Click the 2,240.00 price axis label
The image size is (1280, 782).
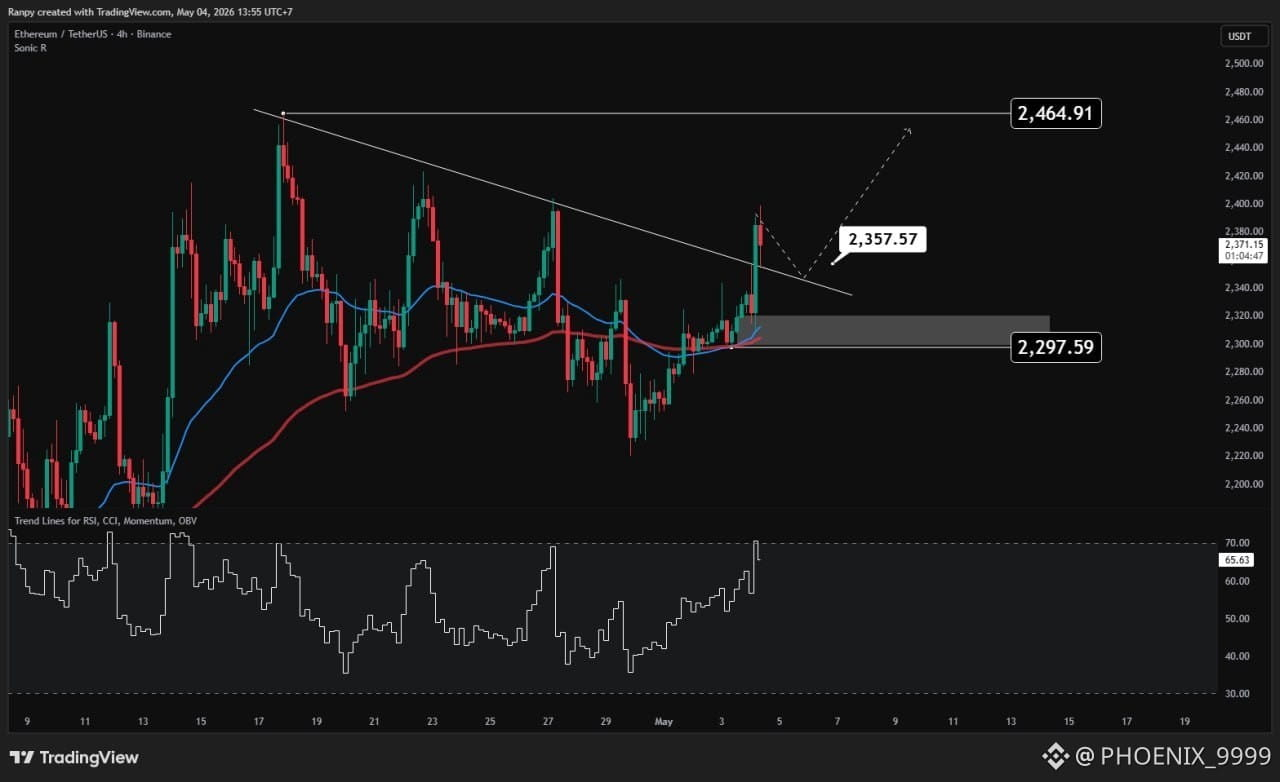(1242, 428)
